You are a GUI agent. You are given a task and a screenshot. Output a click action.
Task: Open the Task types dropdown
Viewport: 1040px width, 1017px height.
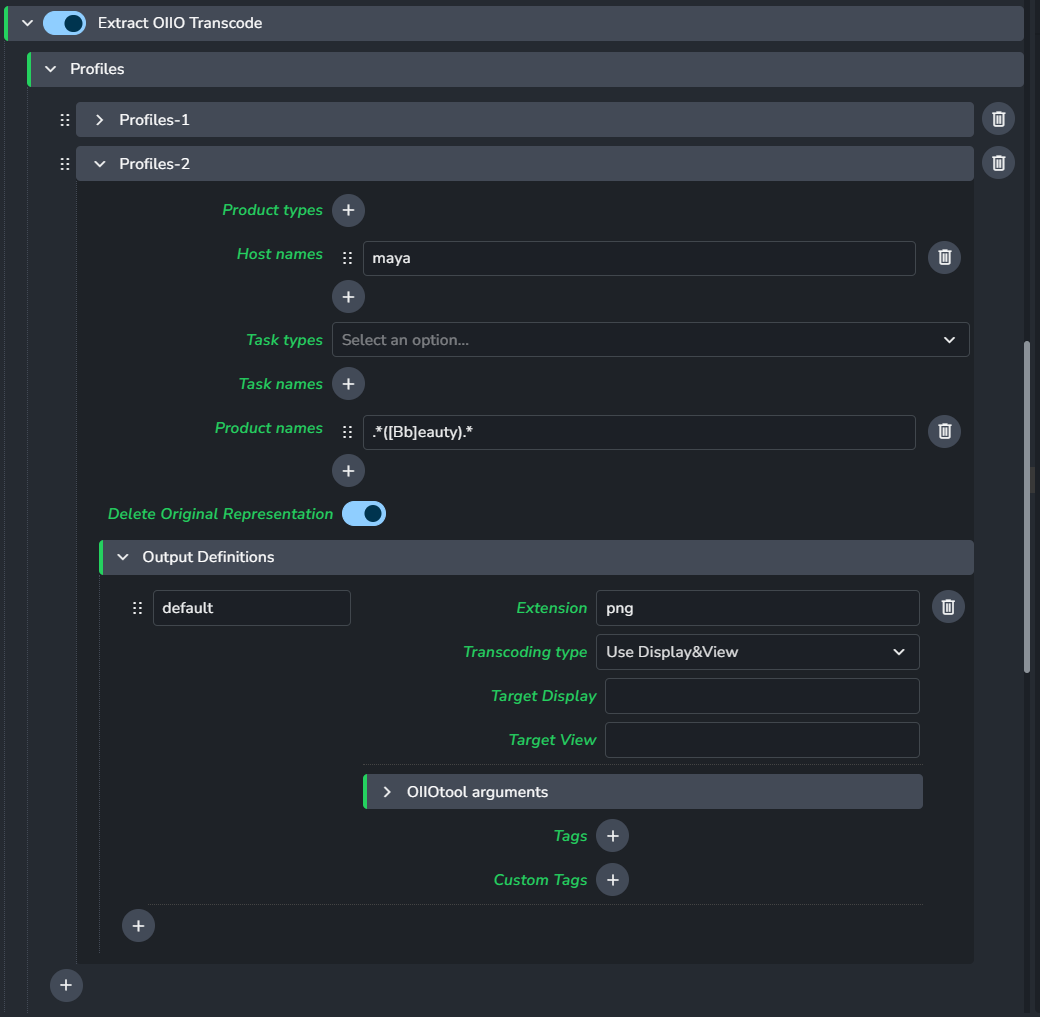(x=650, y=340)
